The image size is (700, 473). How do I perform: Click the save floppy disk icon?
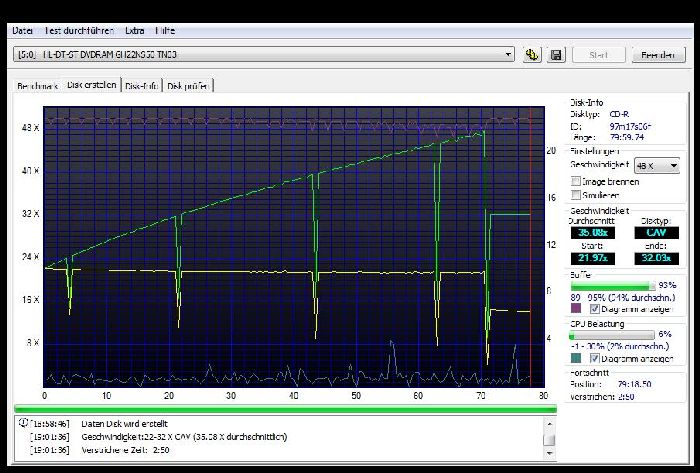click(x=556, y=55)
